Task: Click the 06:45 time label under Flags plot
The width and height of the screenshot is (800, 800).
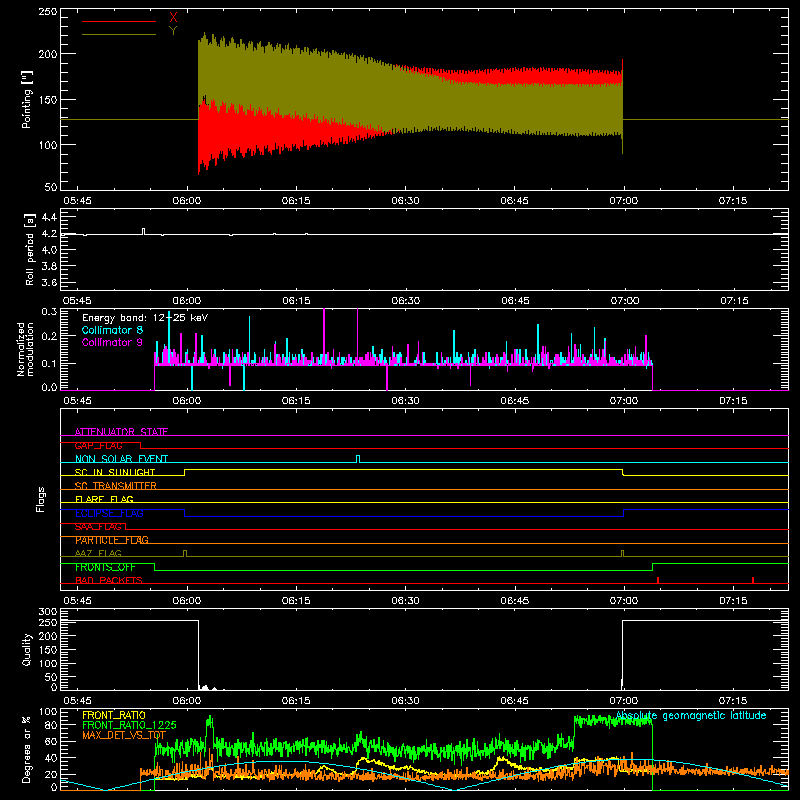Action: pos(515,601)
